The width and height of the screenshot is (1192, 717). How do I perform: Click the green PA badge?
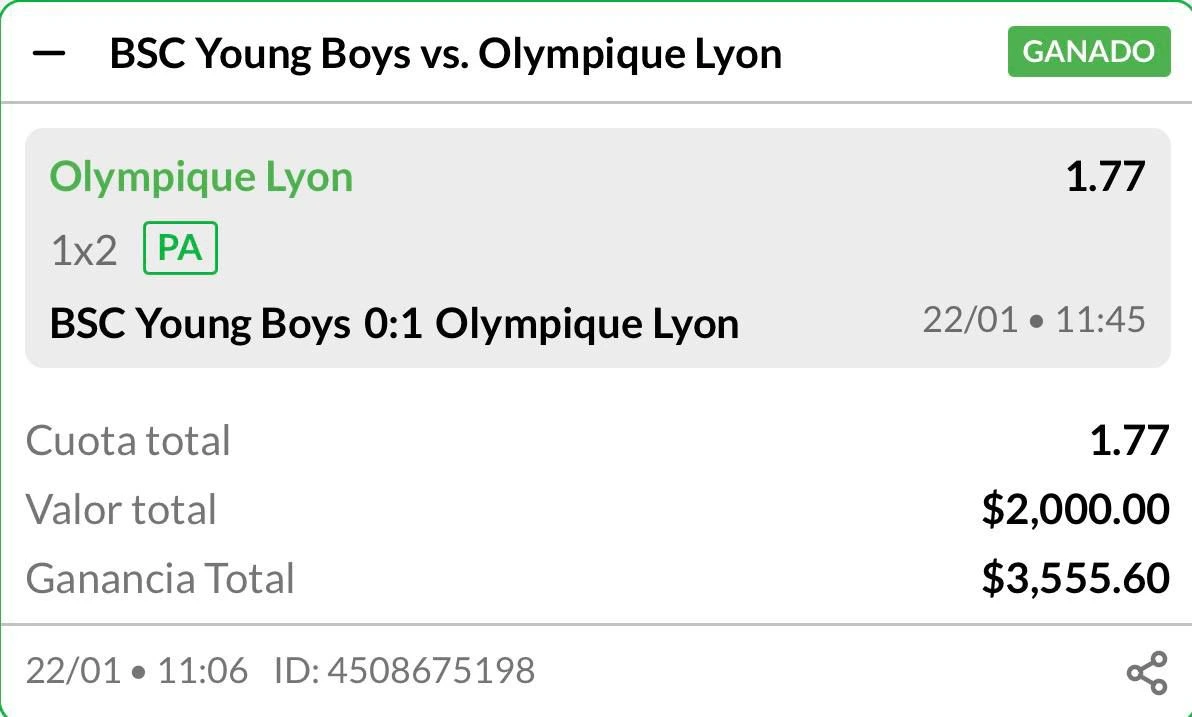click(180, 249)
